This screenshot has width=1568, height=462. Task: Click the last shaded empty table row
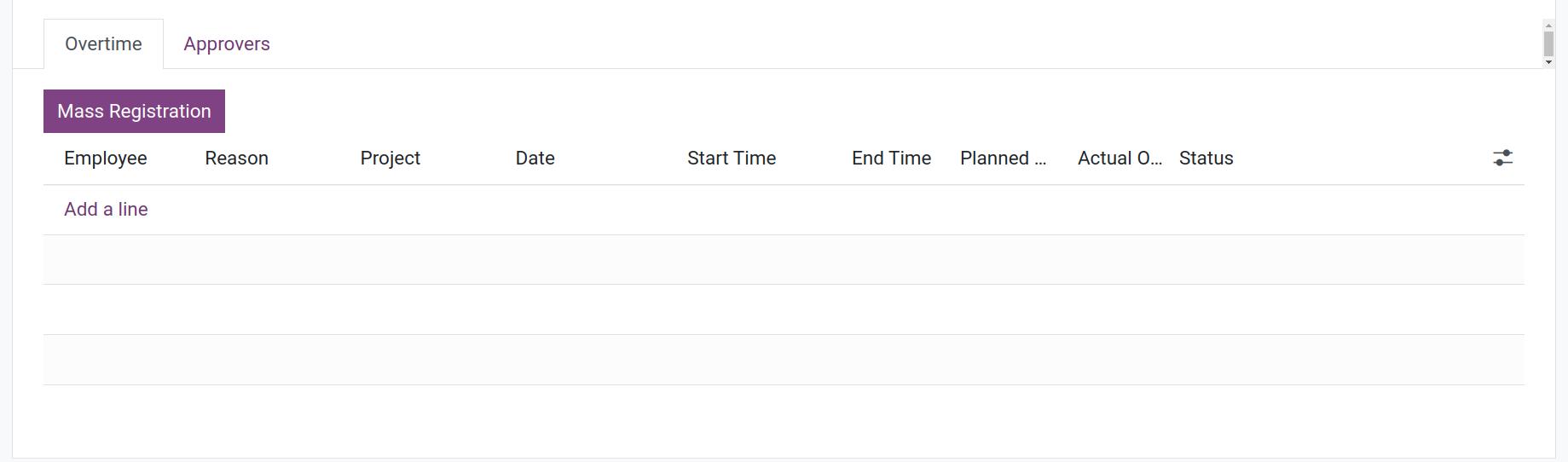[784, 360]
